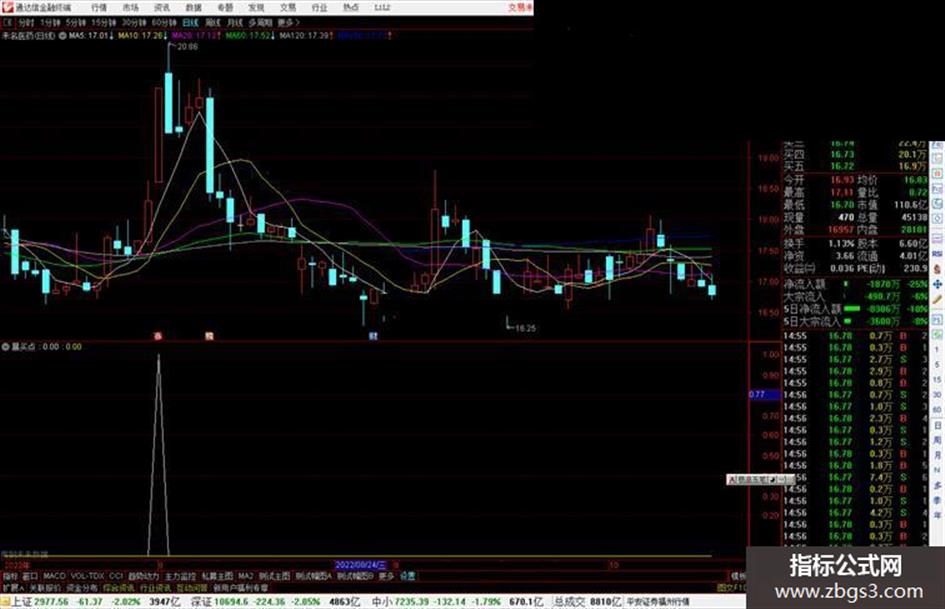945x609 pixels.
Task: Select the pencil drawing tool in right sidebar
Action: [x=937, y=299]
